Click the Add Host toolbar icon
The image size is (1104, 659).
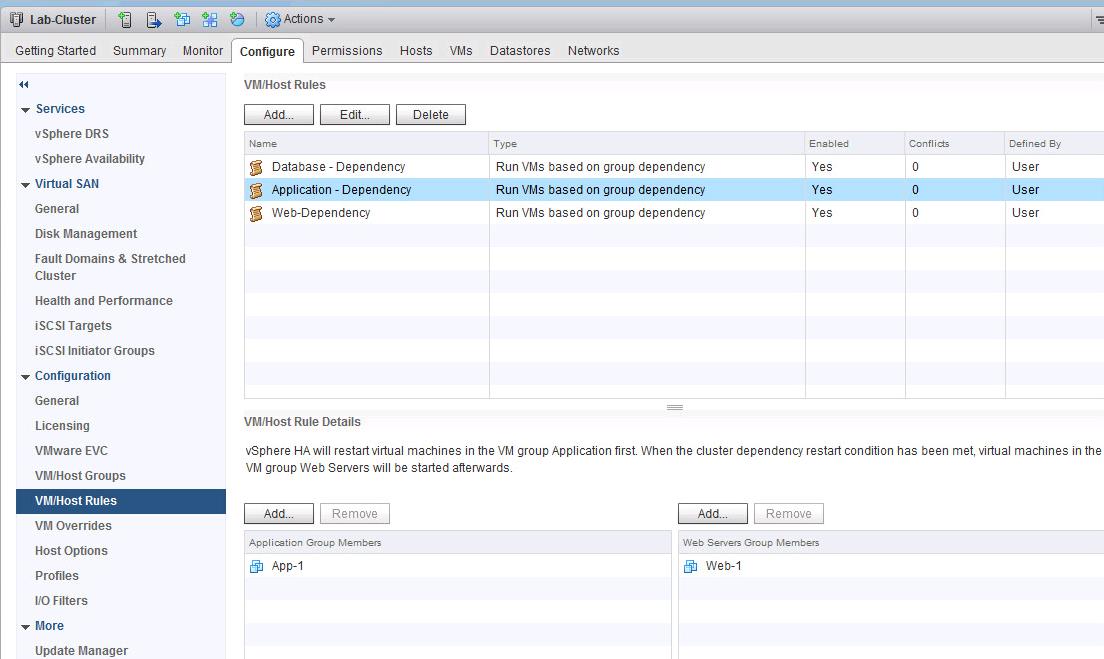pos(125,19)
